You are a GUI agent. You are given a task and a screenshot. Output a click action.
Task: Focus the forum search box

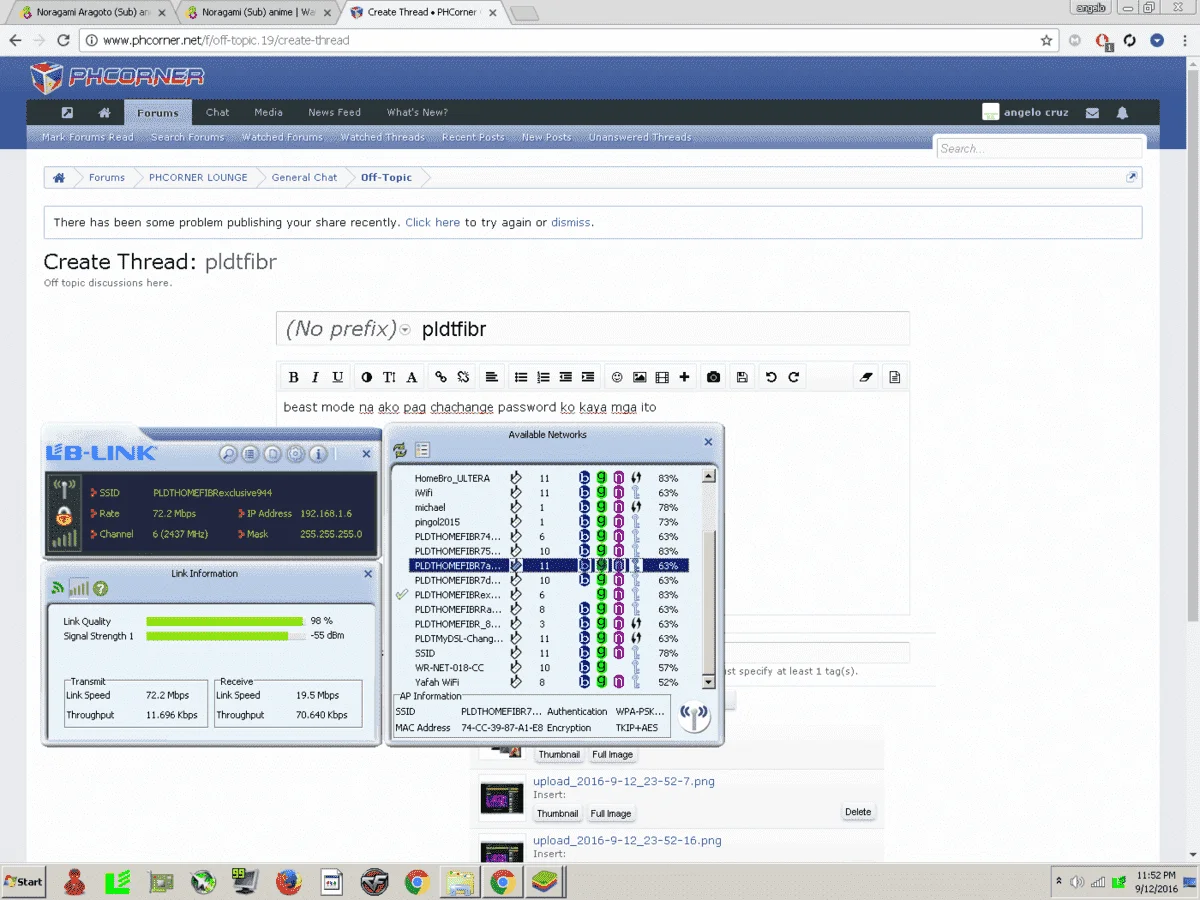point(1040,148)
